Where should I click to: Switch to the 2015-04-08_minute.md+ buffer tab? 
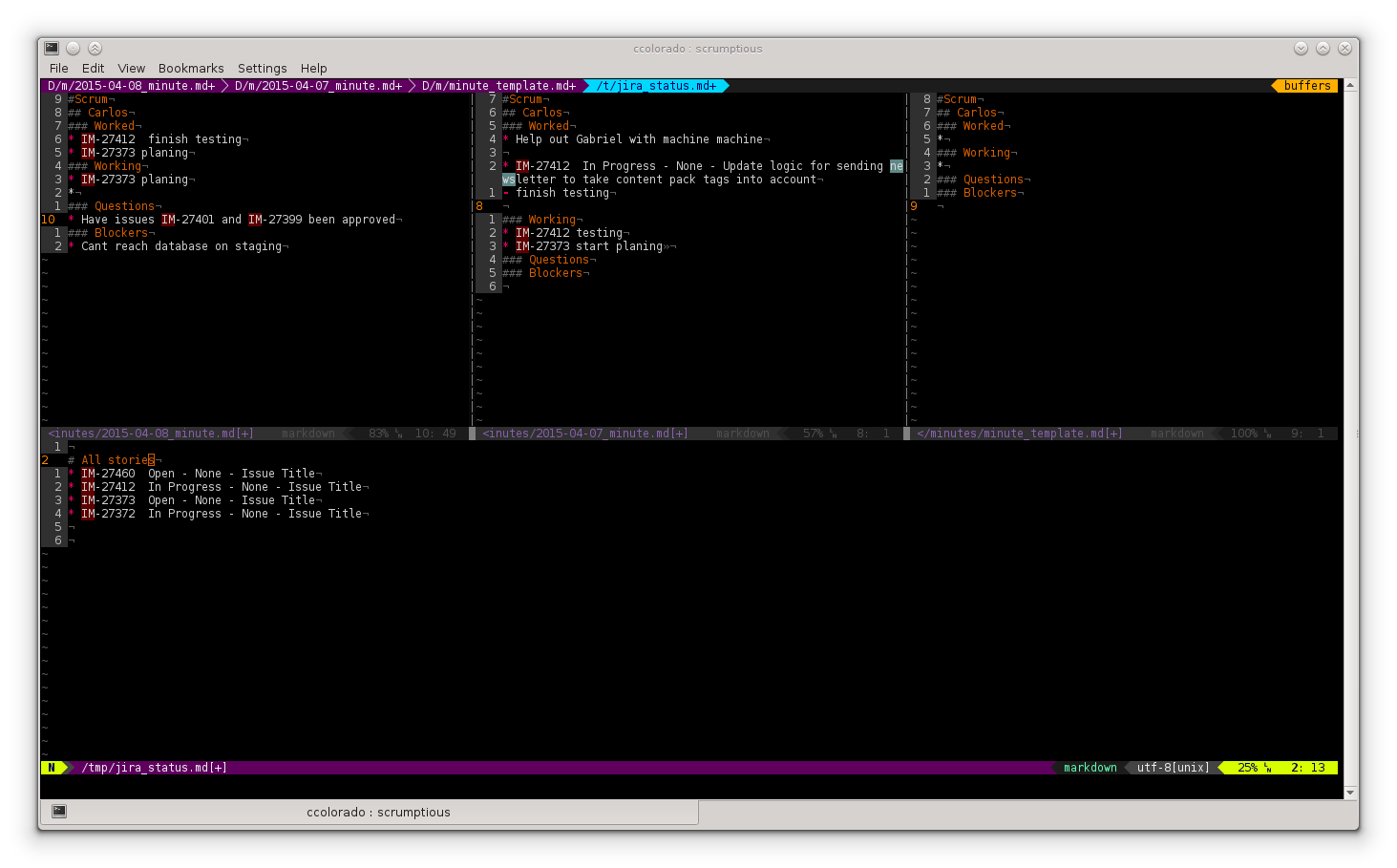(x=132, y=86)
